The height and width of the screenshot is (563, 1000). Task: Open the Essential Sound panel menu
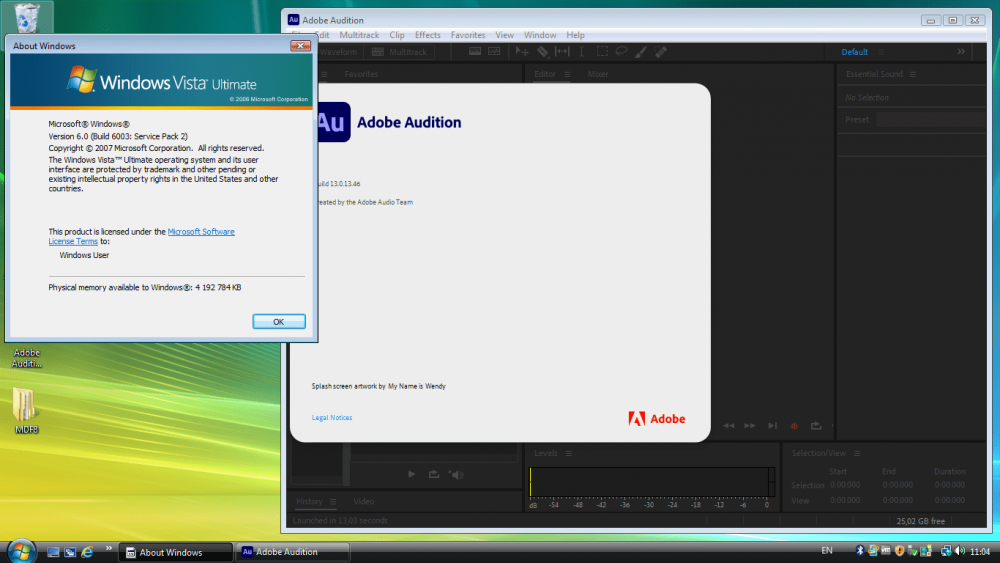click(x=913, y=74)
